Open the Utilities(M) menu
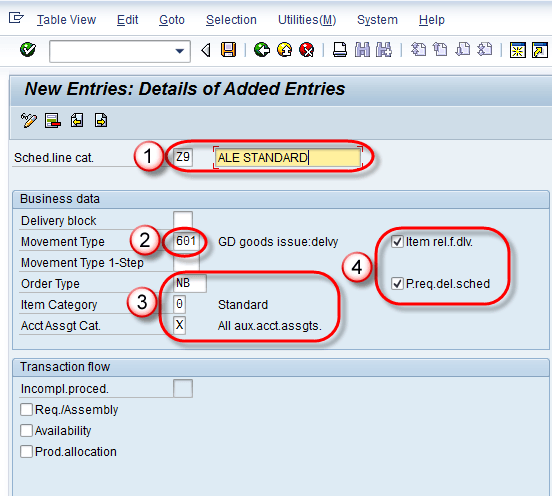The width and height of the screenshot is (552, 496). [x=307, y=20]
